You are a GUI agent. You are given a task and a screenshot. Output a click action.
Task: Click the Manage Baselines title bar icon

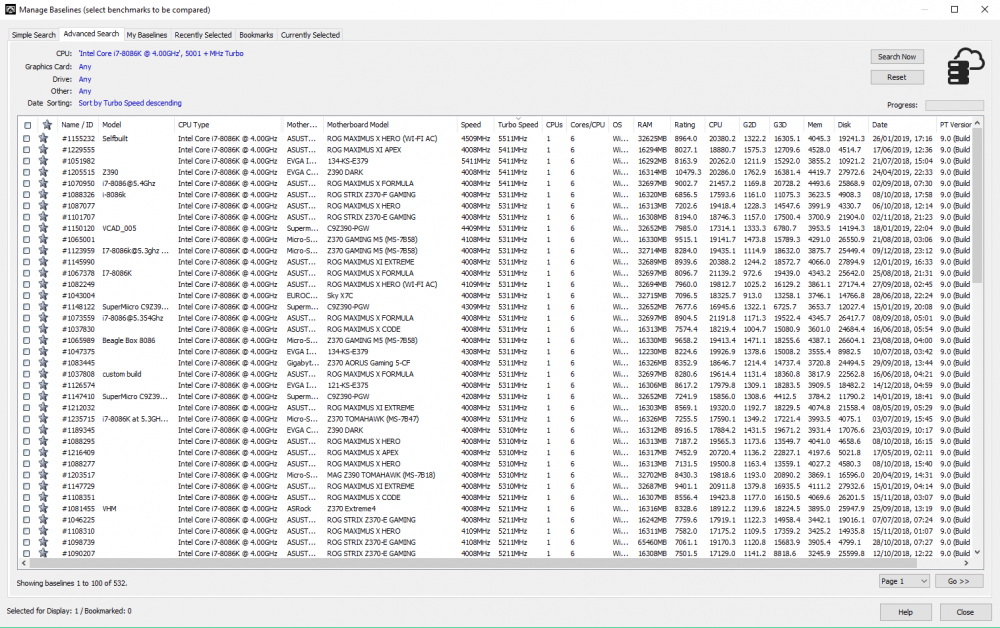(10, 9)
